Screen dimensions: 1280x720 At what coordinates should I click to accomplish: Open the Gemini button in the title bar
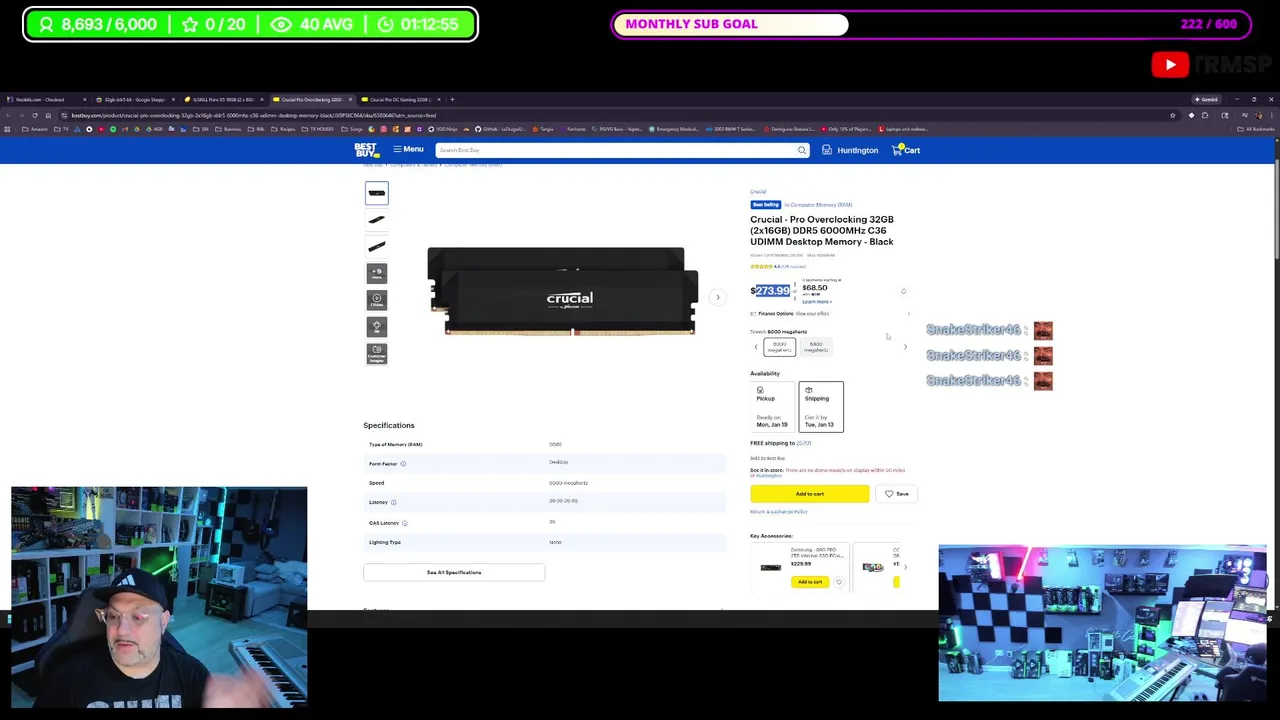[1206, 99]
